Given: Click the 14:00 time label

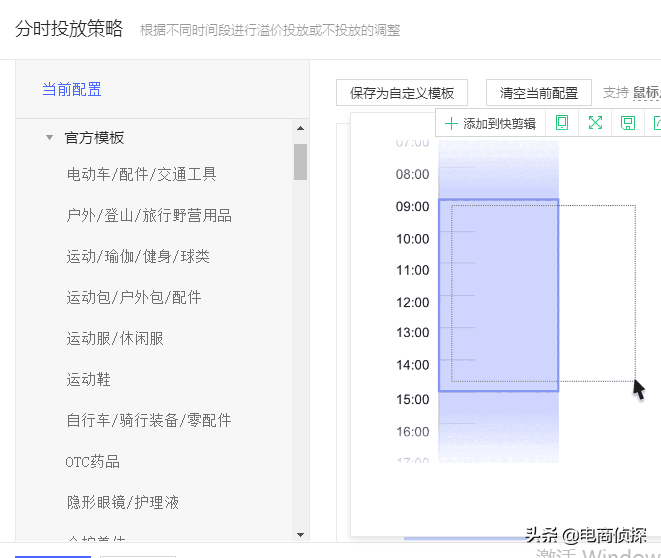Looking at the screenshot, I should [x=412, y=365].
